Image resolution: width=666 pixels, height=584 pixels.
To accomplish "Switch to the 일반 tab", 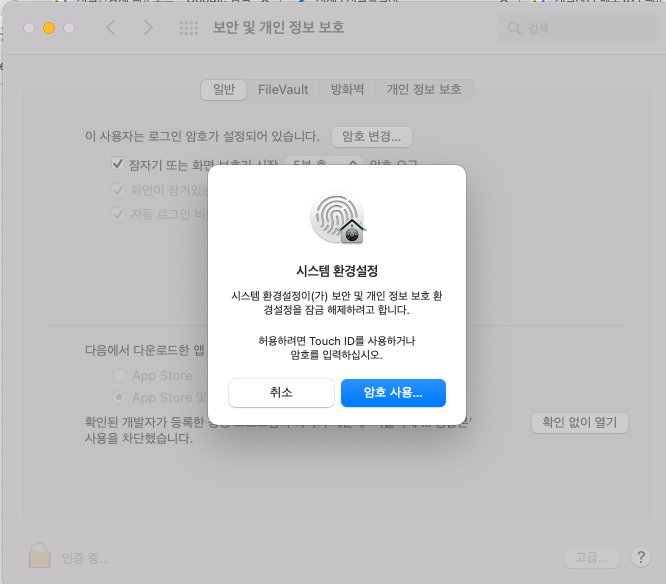I will pyautogui.click(x=224, y=90).
